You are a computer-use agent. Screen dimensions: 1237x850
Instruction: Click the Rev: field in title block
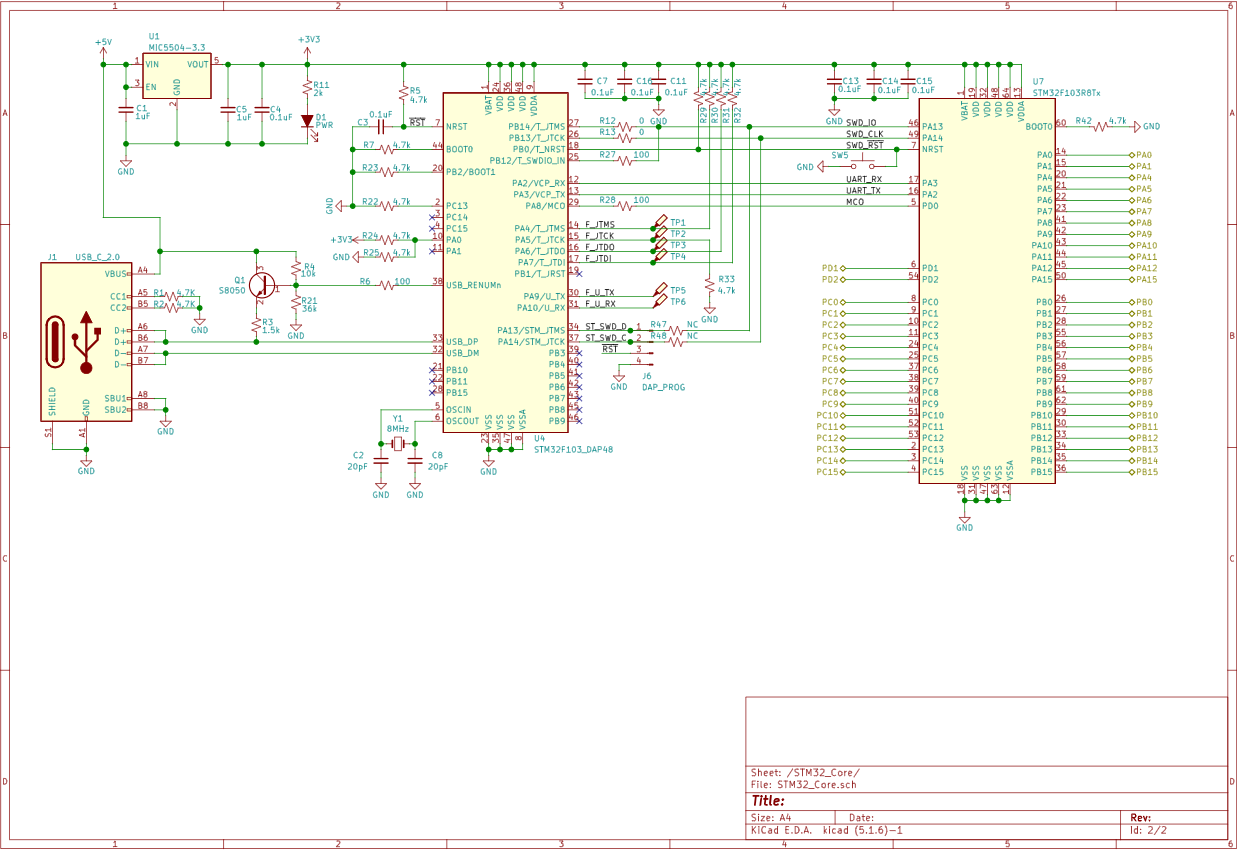(x=1141, y=818)
